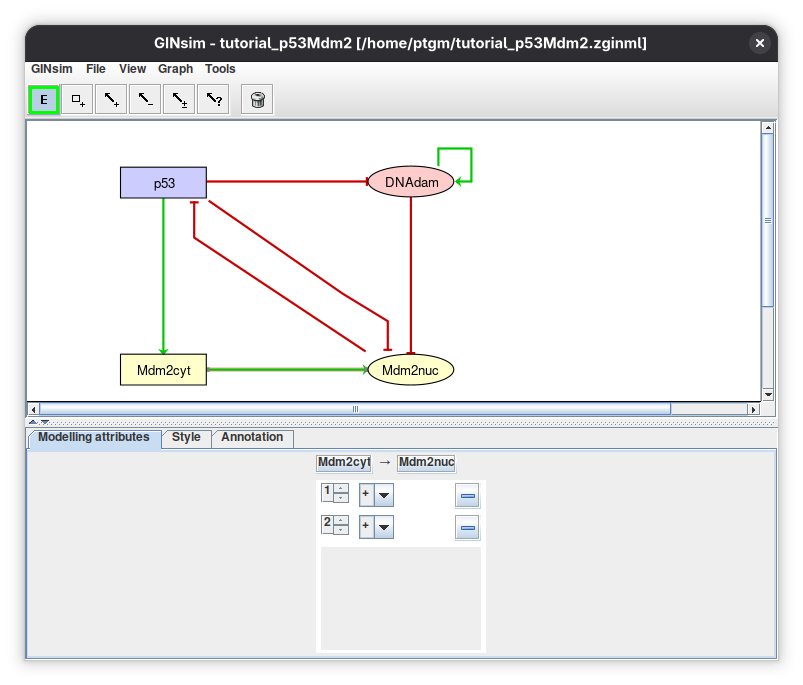
Task: Click the vertical scrollbar up arrow
Action: click(768, 127)
